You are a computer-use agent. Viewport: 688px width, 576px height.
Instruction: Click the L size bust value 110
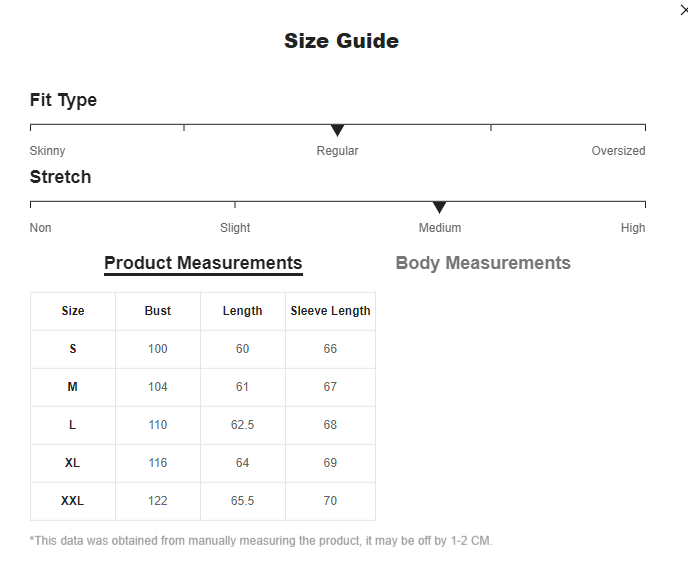158,425
